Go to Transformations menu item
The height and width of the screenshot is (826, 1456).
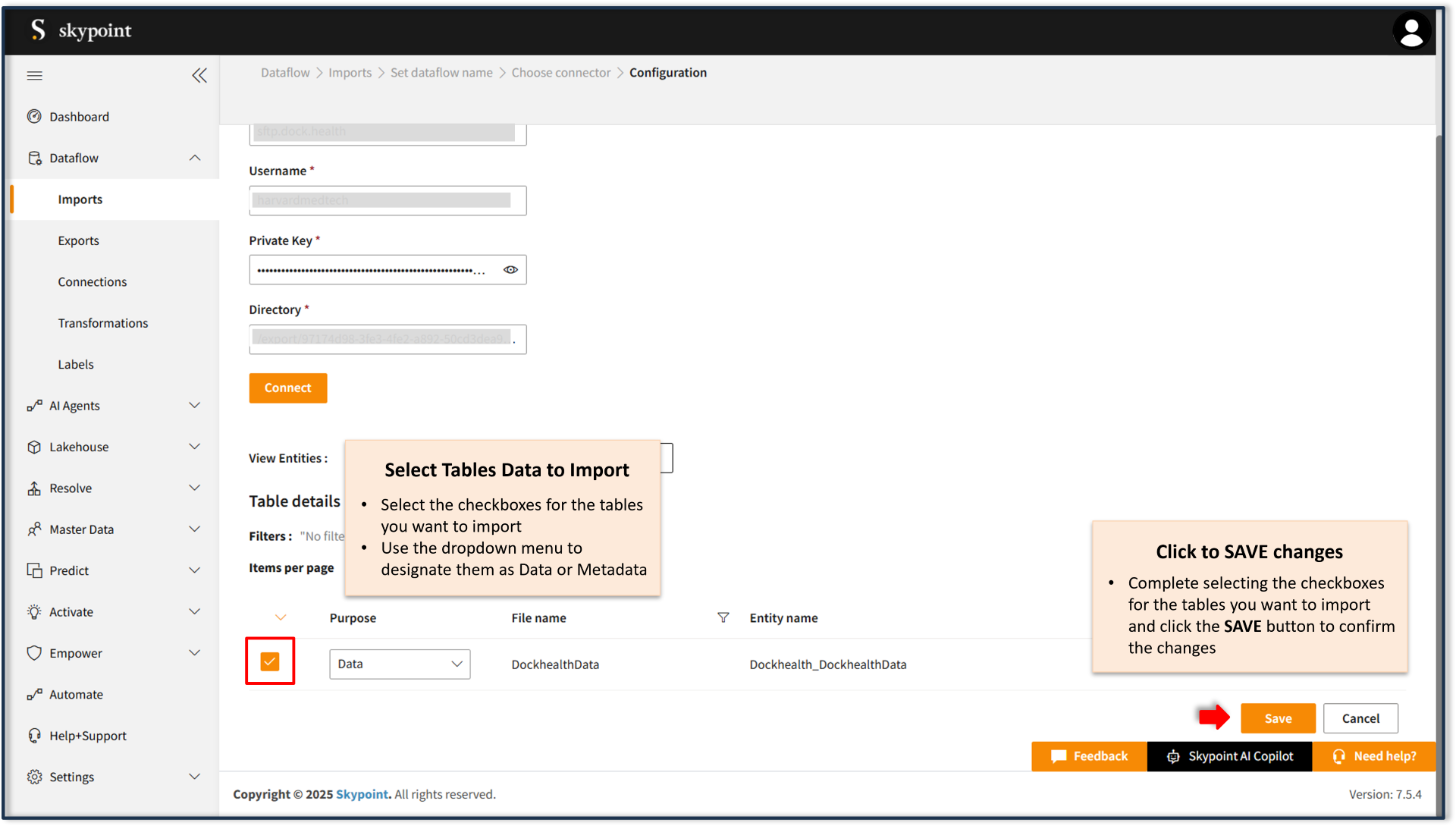103,323
